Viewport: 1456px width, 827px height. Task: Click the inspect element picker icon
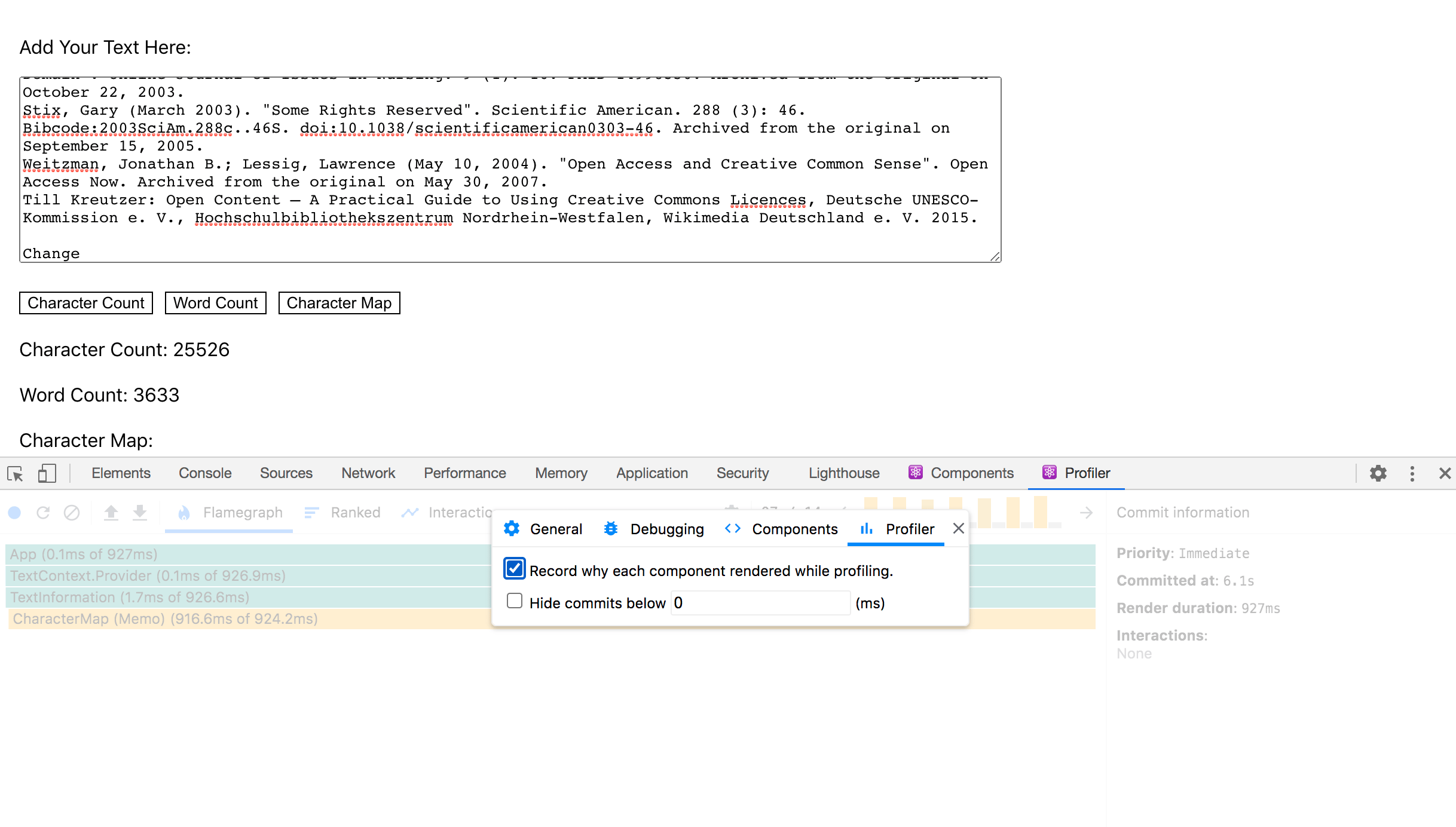16,474
